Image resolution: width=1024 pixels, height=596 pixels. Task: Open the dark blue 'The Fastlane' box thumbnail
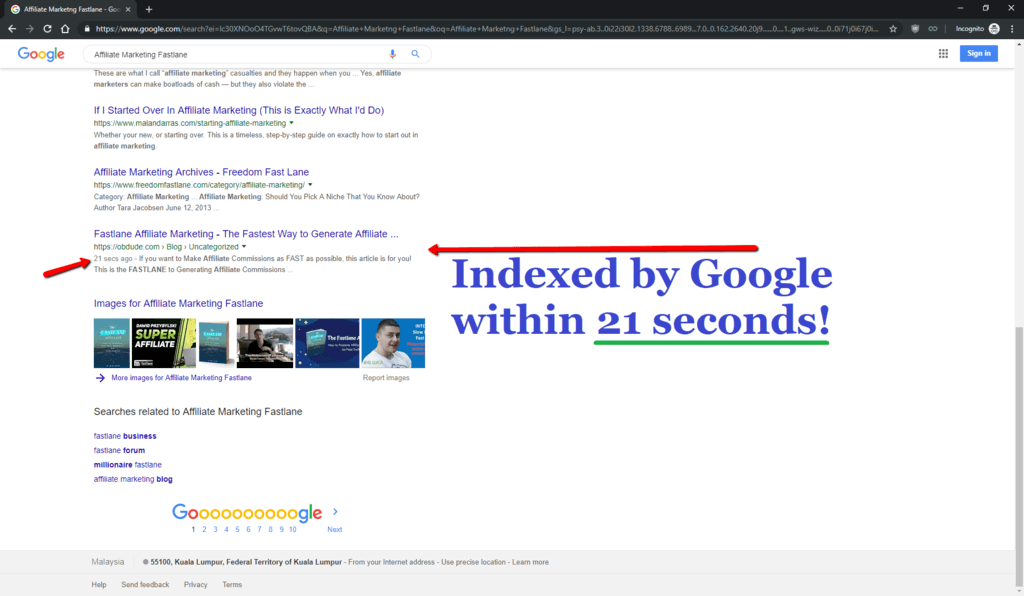pos(327,343)
